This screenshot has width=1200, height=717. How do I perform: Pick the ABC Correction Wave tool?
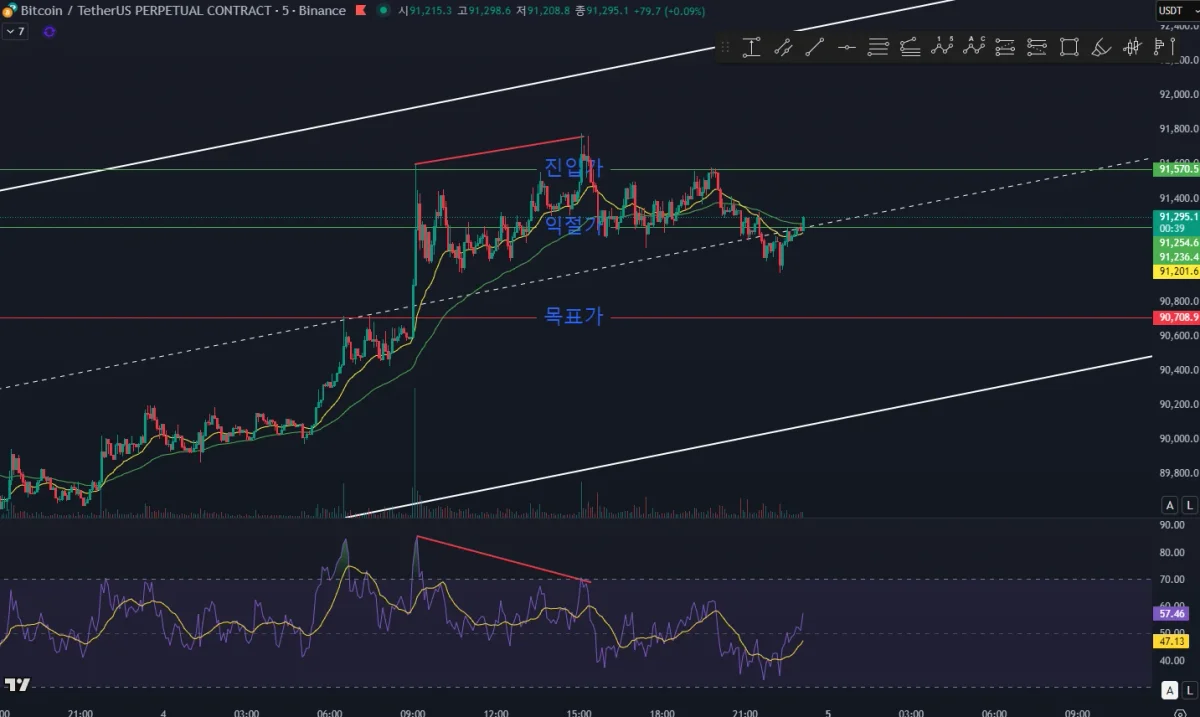pos(973,47)
